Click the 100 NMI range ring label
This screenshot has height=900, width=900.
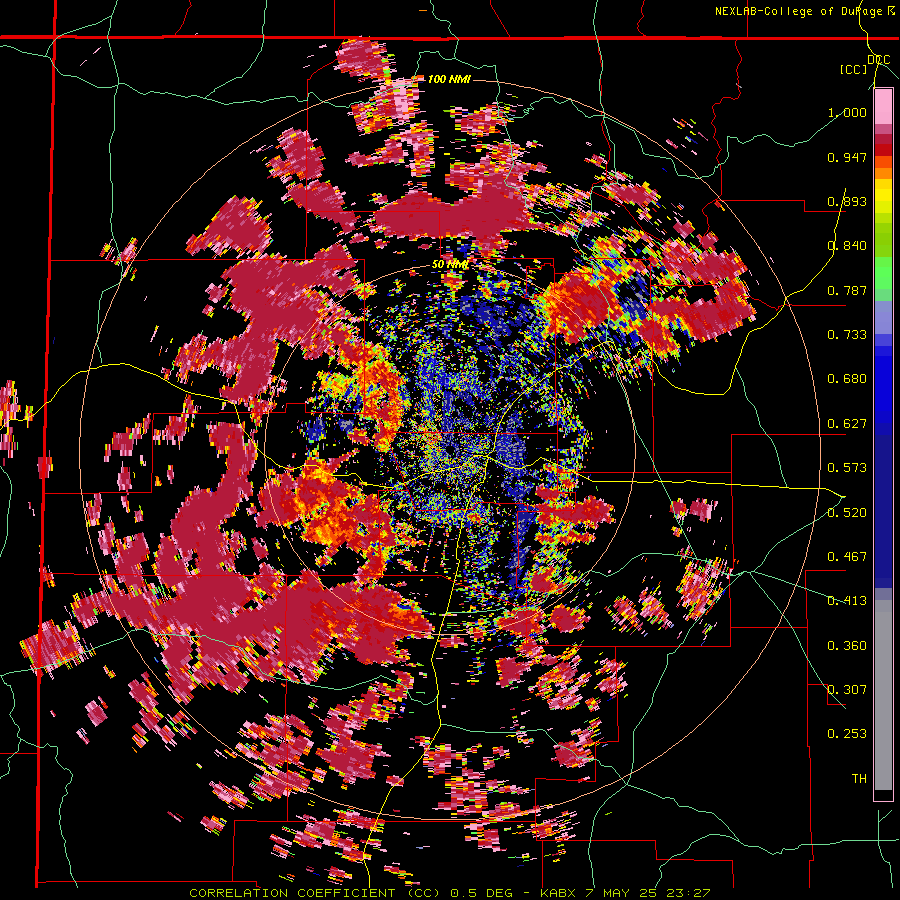coord(449,79)
